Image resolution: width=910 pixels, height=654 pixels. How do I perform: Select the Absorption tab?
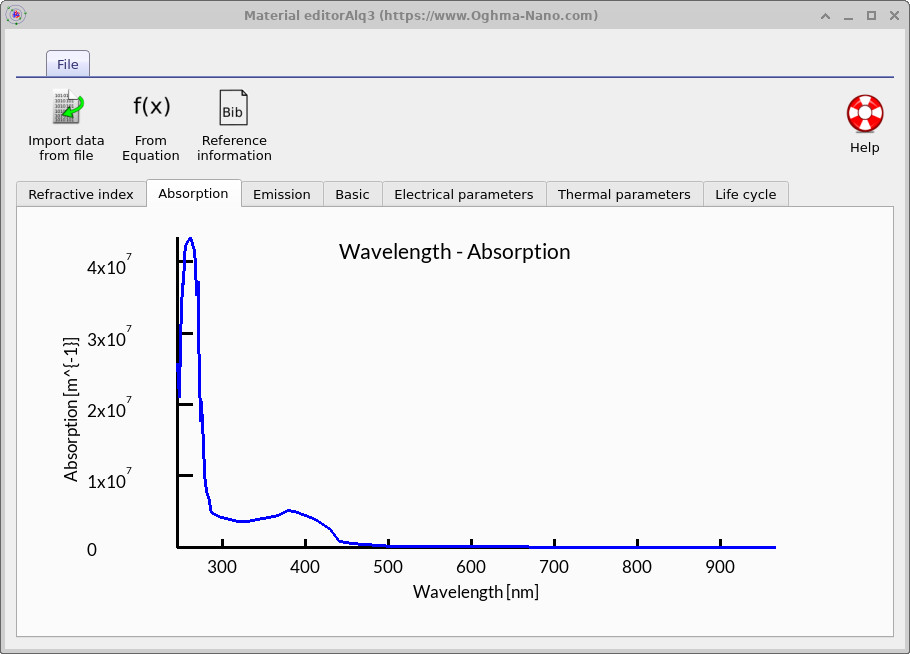194,193
